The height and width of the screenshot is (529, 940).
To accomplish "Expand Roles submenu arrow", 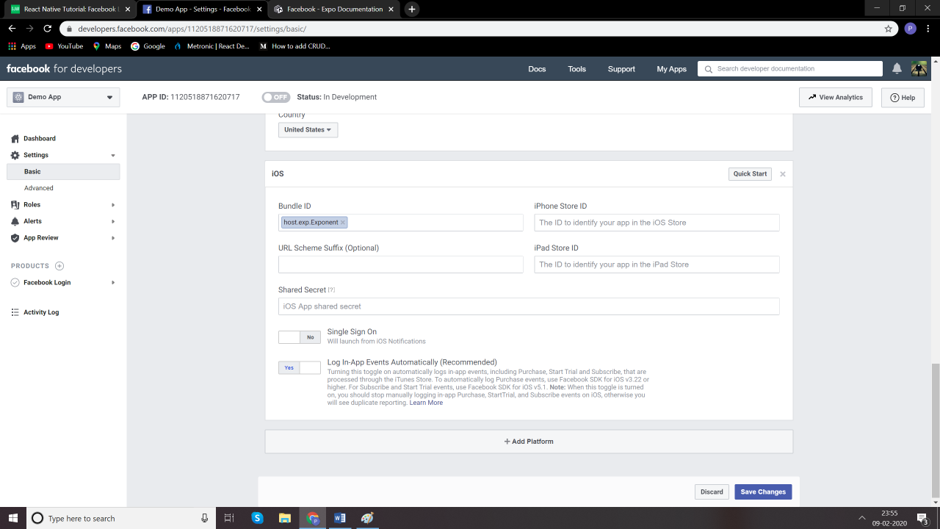I will 113,205.
